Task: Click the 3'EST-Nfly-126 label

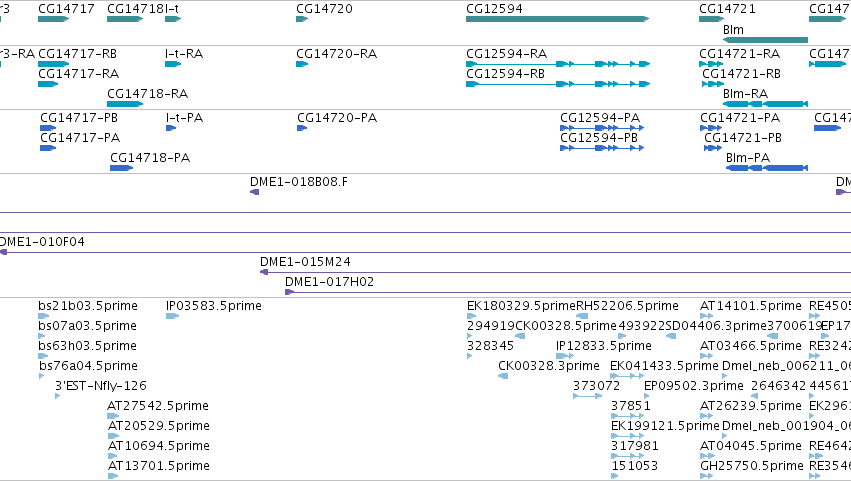Action: [x=101, y=387]
